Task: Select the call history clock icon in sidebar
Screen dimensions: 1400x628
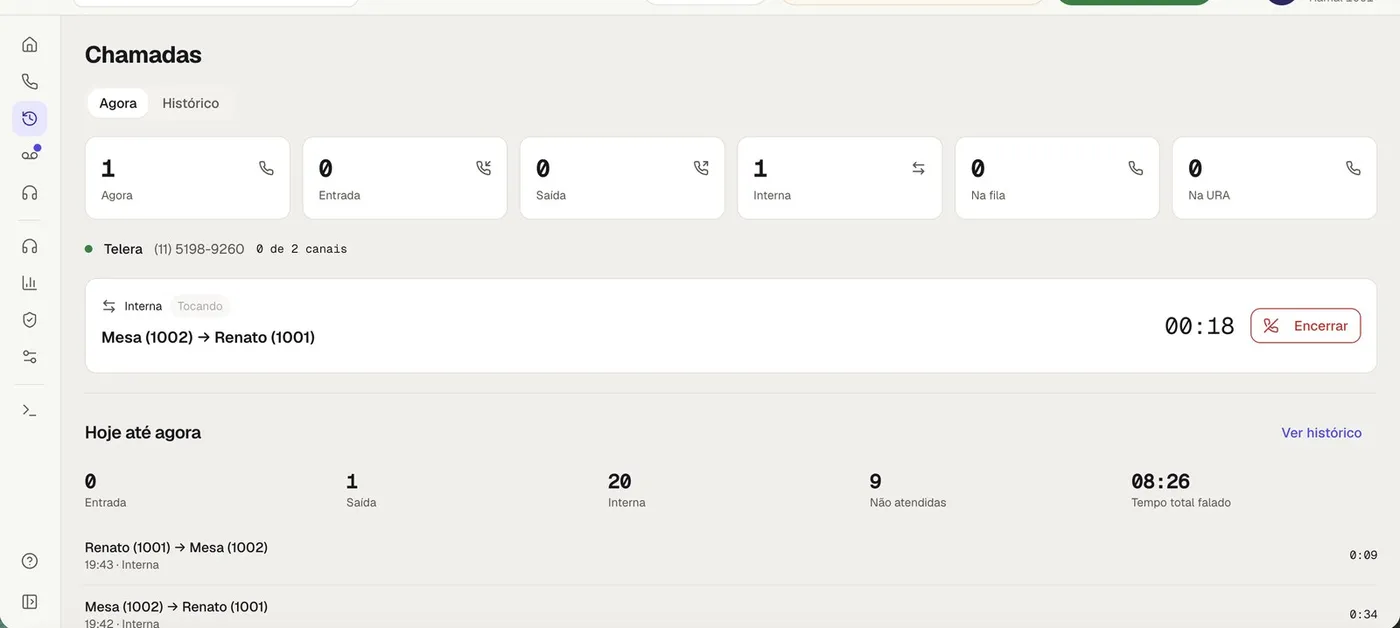Action: pyautogui.click(x=30, y=118)
